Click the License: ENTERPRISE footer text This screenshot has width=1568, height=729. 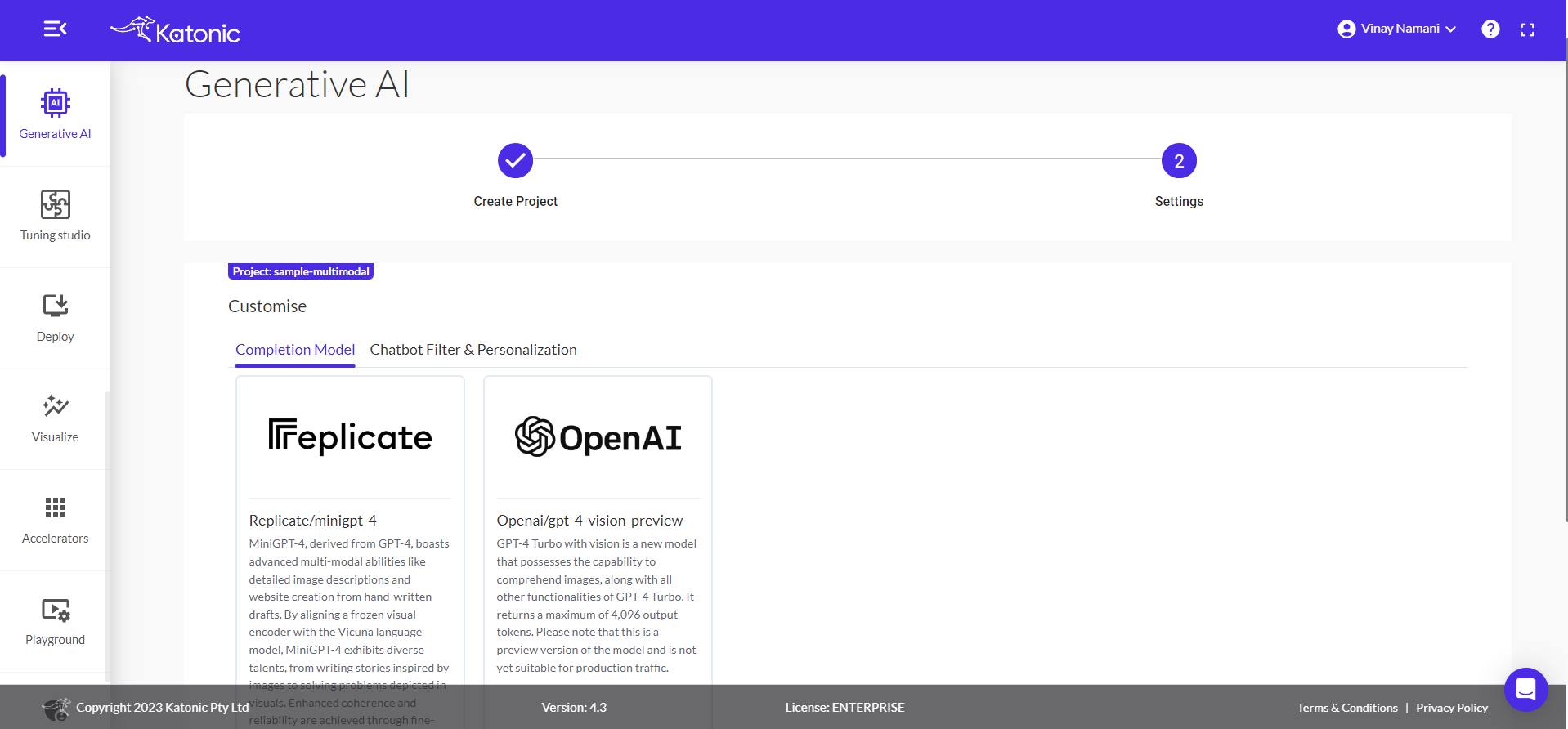(844, 708)
